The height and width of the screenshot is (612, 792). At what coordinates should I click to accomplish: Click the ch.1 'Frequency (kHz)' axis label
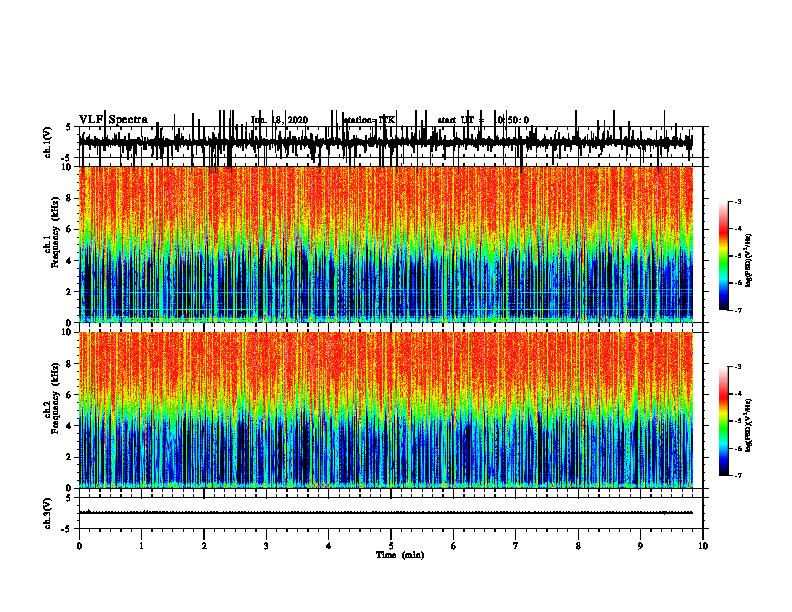coord(55,232)
